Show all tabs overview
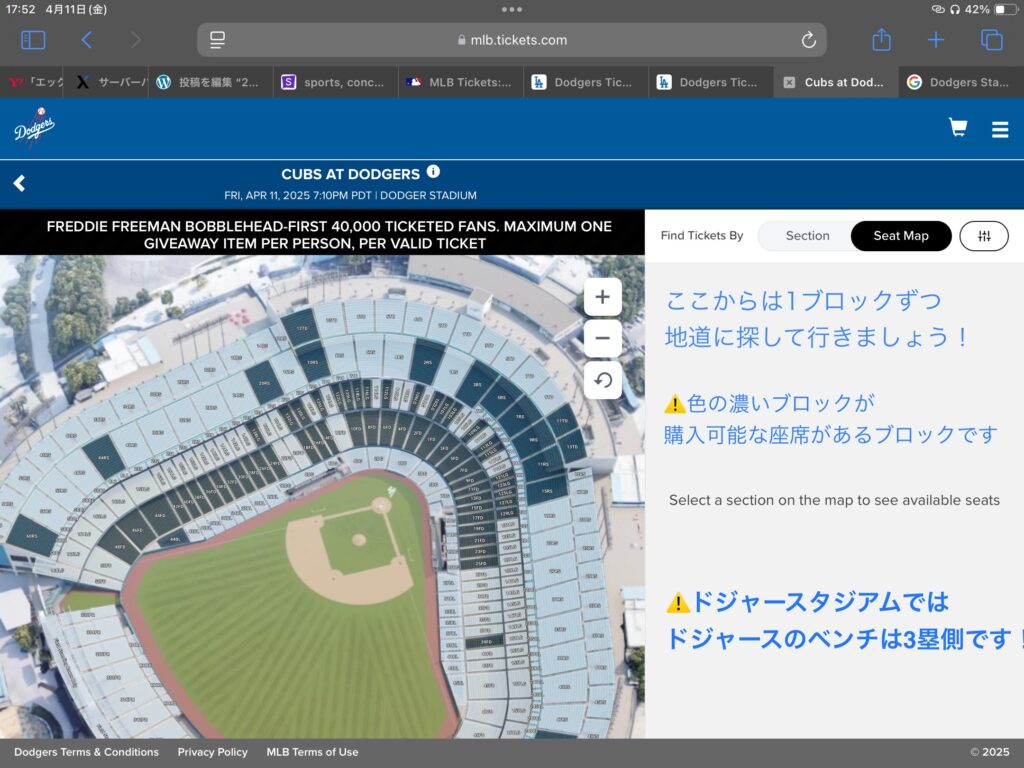1024x768 pixels. click(x=991, y=40)
